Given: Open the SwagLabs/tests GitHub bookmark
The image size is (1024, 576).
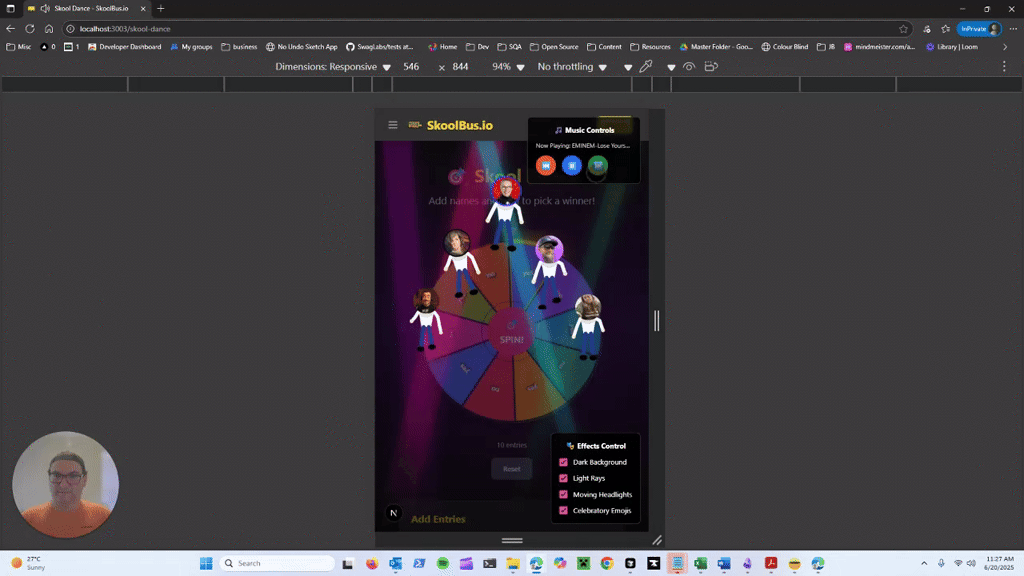Looking at the screenshot, I should click(x=379, y=47).
